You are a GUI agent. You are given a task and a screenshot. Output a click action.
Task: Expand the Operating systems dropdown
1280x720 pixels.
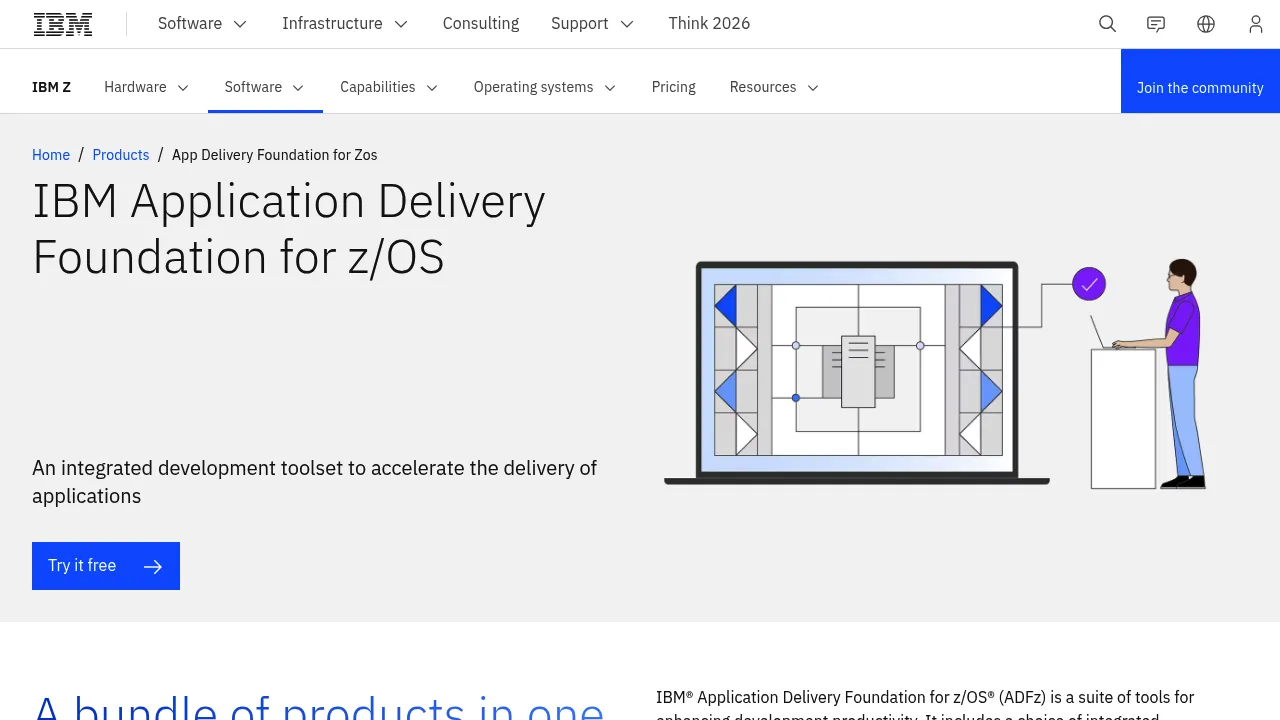545,87
